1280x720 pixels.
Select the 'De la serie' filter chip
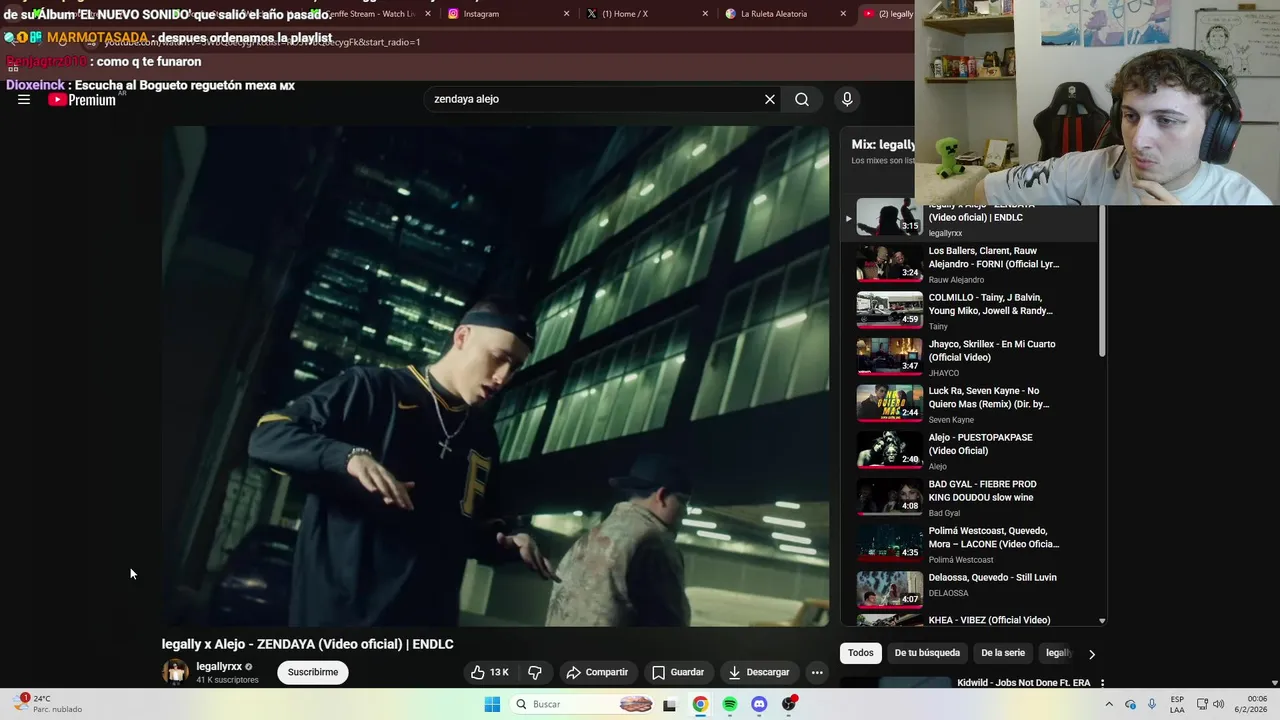click(1003, 653)
